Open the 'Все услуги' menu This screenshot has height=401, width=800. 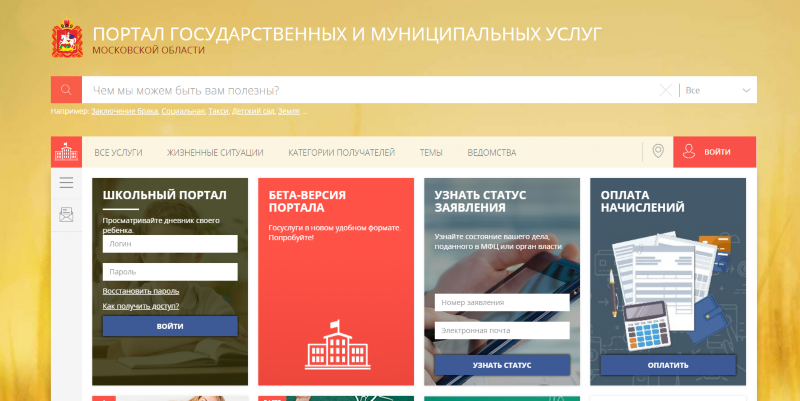(x=118, y=153)
